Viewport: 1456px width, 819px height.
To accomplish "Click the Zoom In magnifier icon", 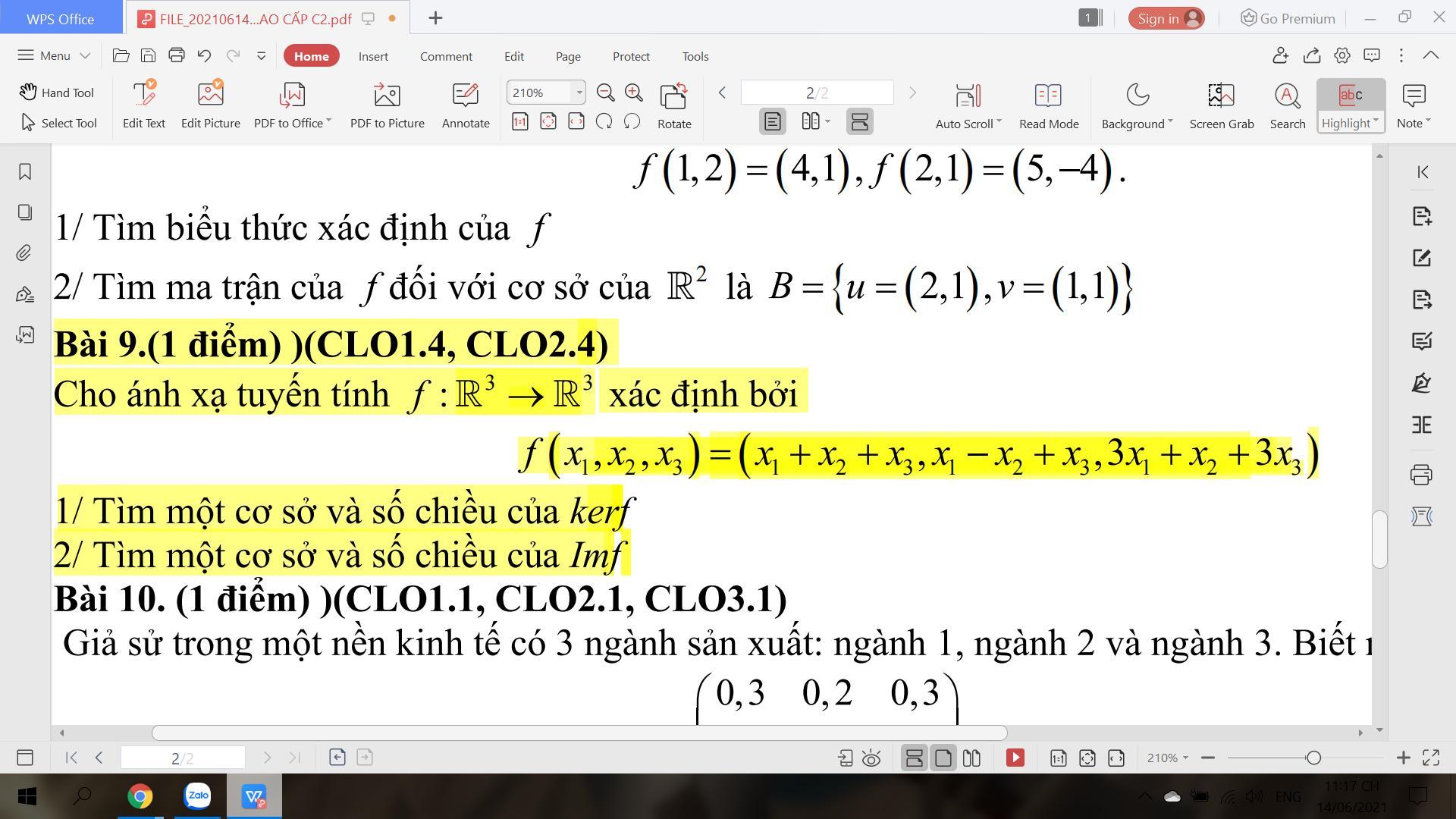I will 634,93.
